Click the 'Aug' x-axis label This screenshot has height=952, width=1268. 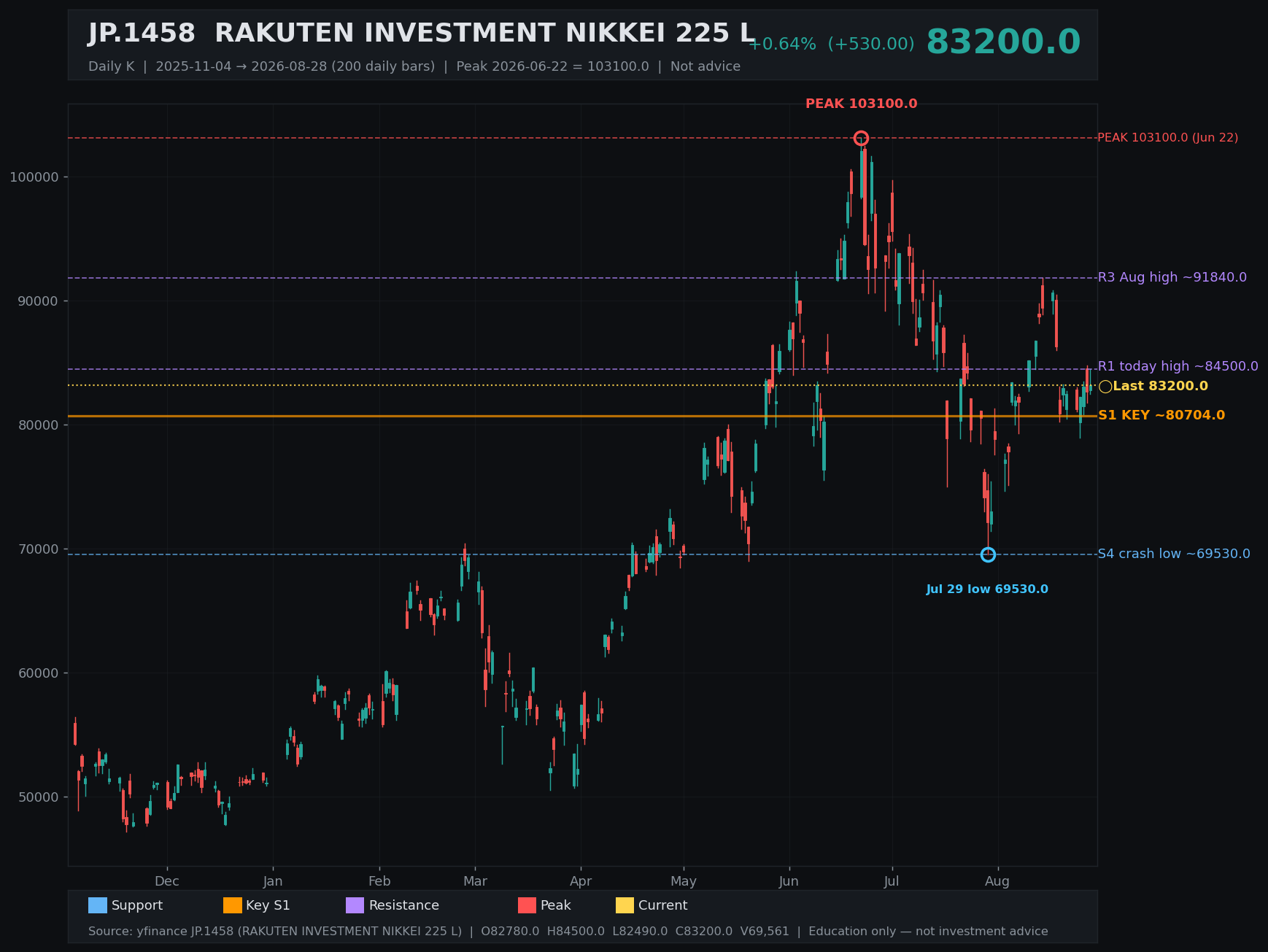(x=997, y=881)
